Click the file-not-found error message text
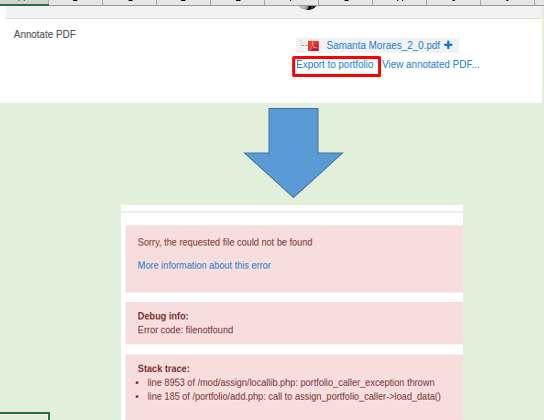This screenshot has height=420, width=544. (x=225, y=242)
